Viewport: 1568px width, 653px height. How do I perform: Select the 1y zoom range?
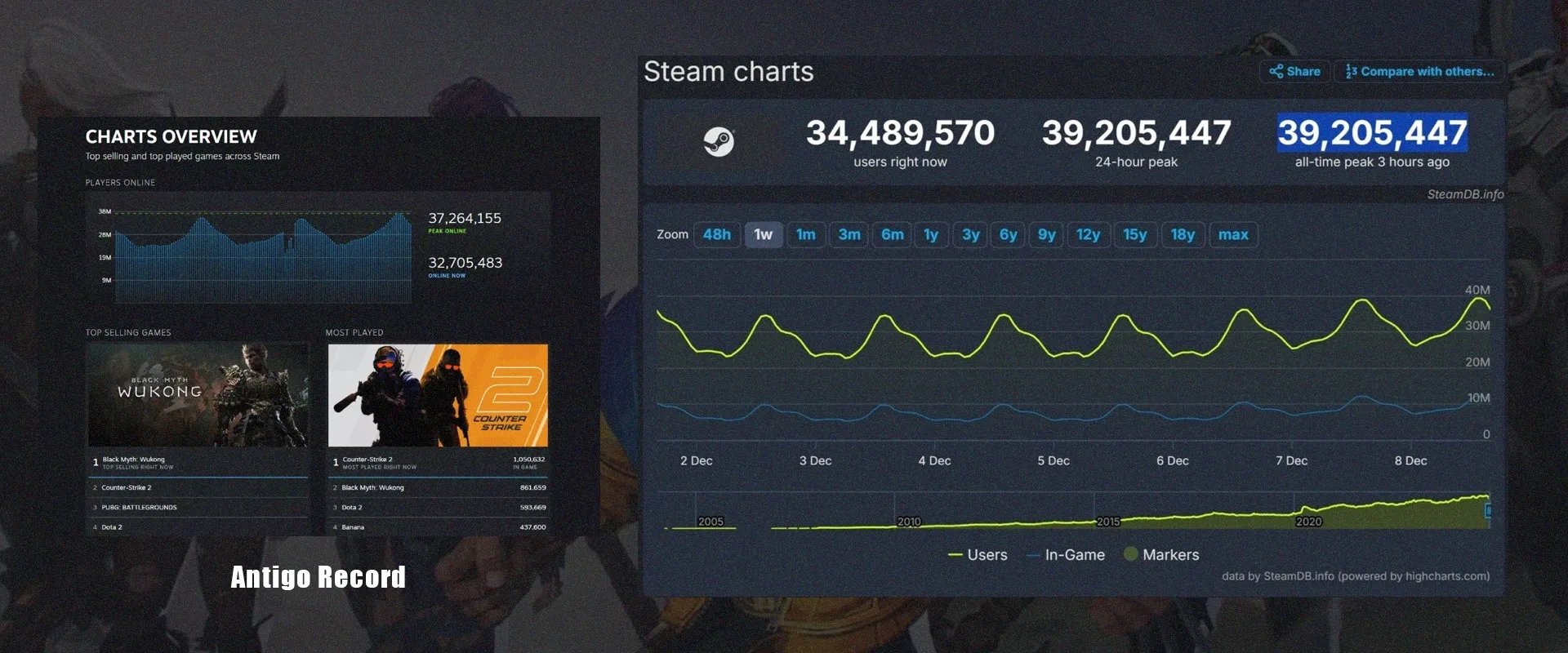[x=931, y=234]
